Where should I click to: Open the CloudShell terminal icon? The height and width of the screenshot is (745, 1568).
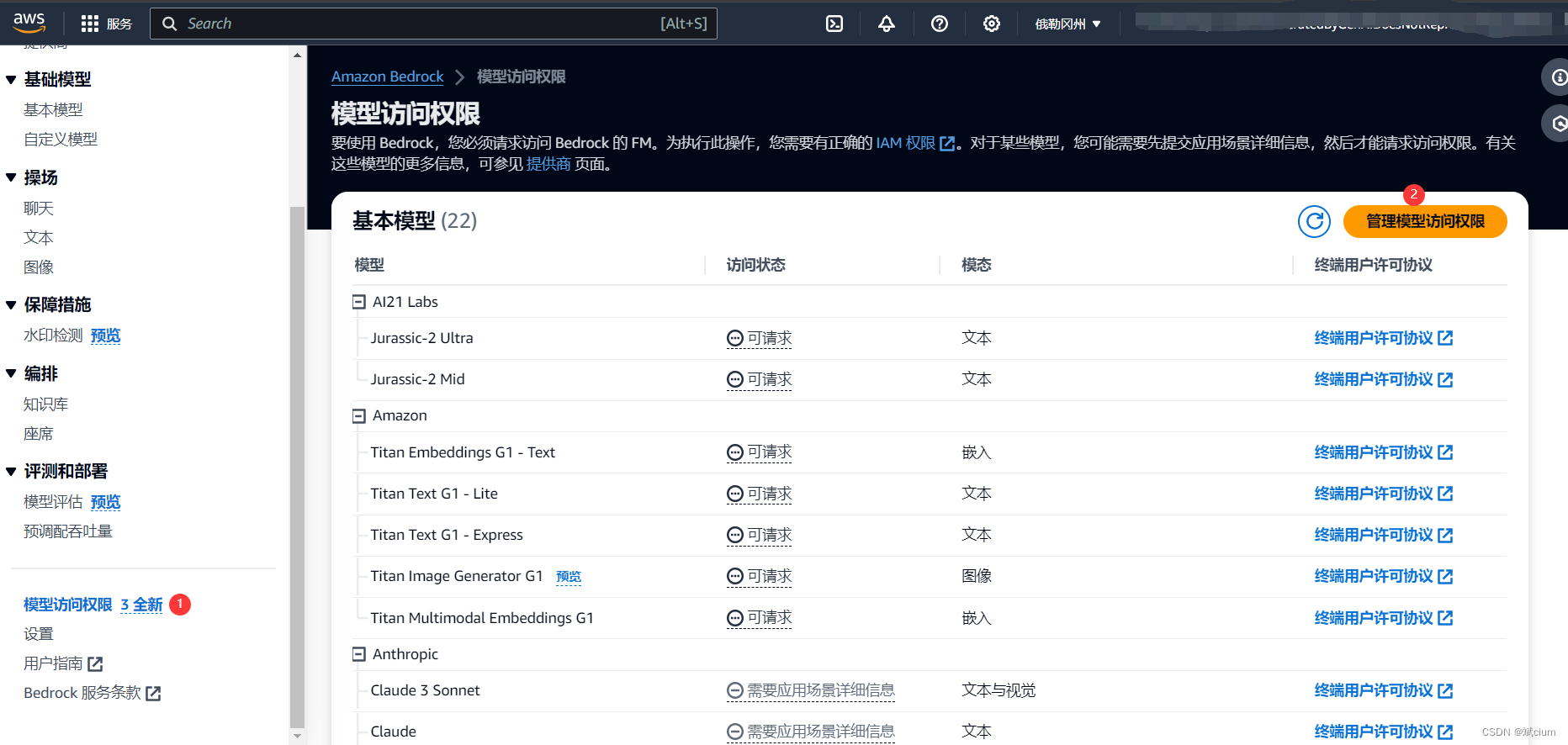tap(834, 24)
